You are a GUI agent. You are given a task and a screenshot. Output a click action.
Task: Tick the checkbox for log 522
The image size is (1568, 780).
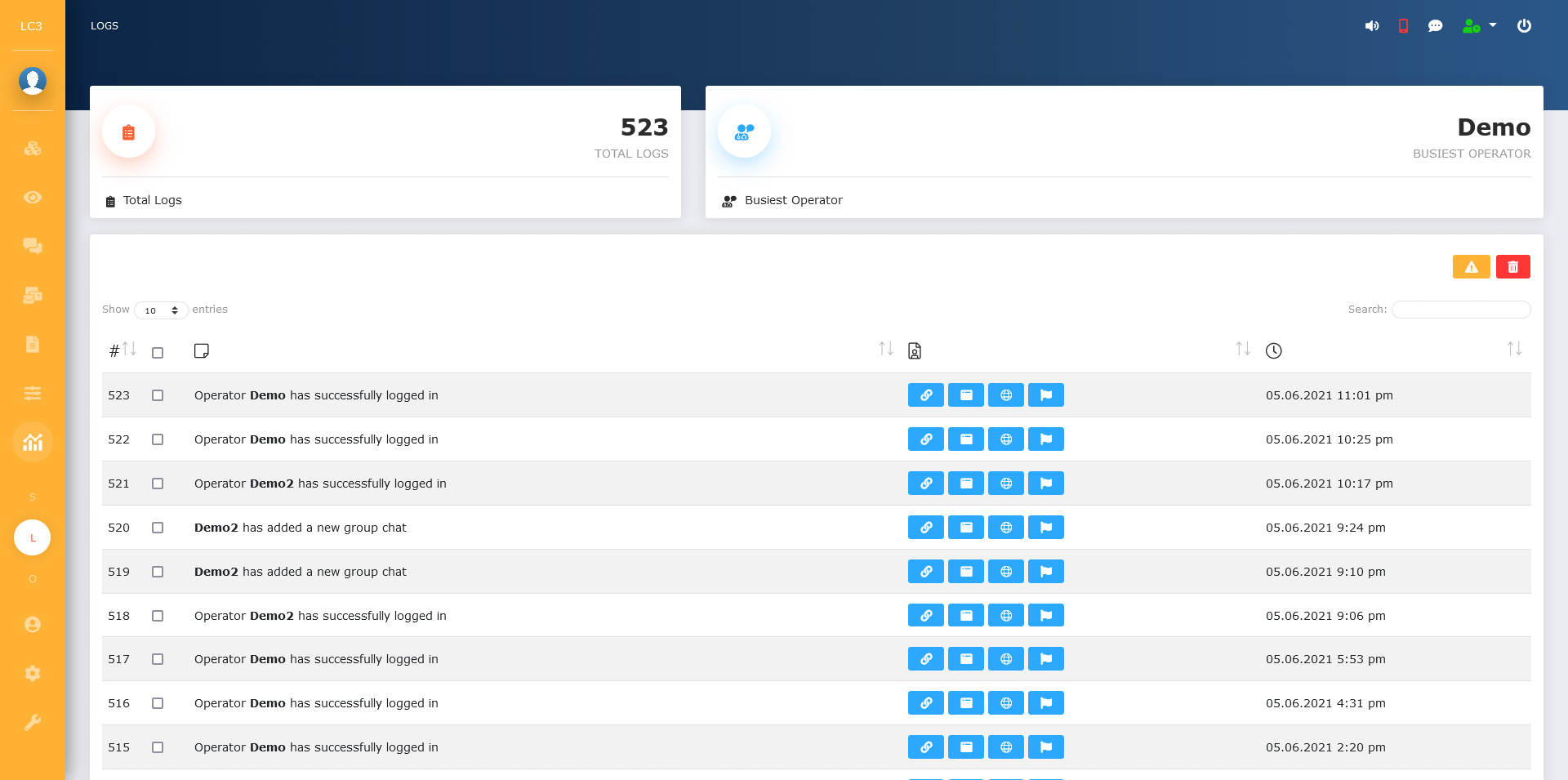[158, 439]
